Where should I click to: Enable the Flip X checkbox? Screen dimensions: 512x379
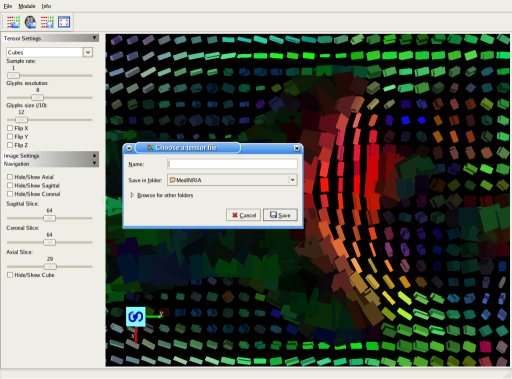tap(10, 128)
